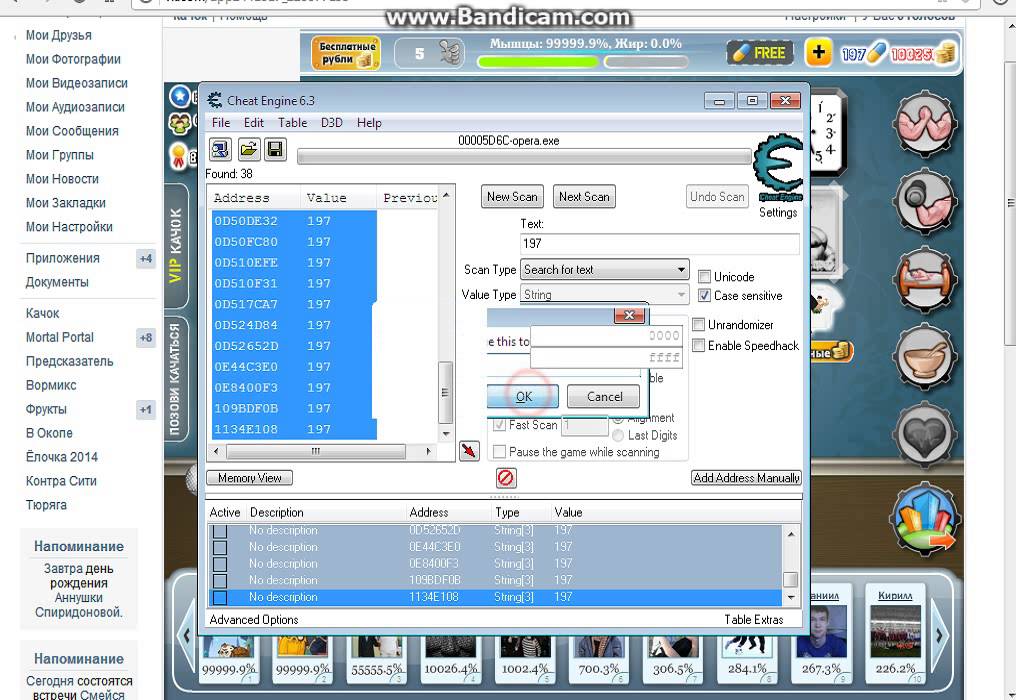The width and height of the screenshot is (1016, 700).
Task: Open Mortal Portal app link
Action: [x=60, y=337]
